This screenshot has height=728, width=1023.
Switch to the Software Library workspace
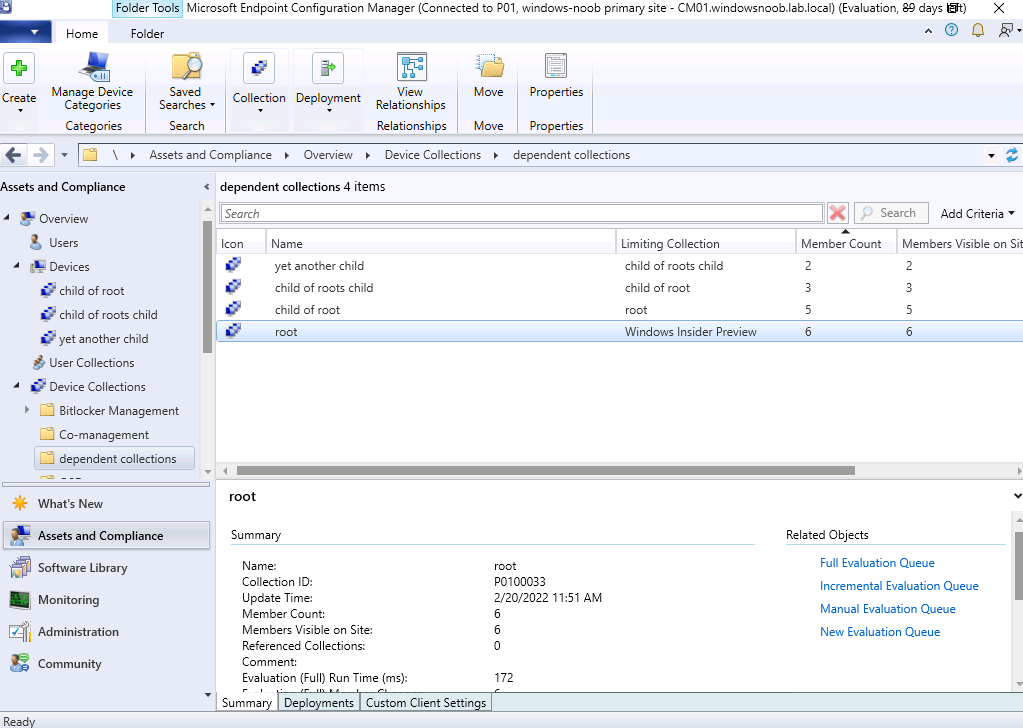pos(106,568)
